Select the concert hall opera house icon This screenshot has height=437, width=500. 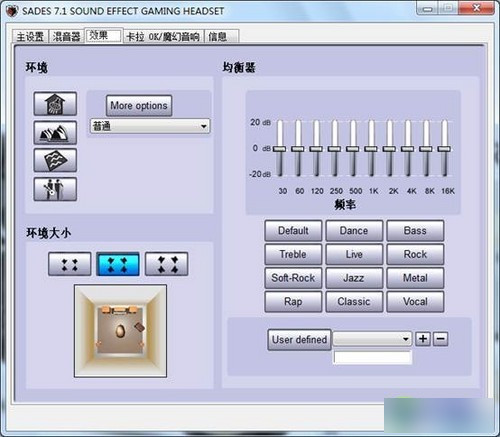pyautogui.click(x=55, y=133)
